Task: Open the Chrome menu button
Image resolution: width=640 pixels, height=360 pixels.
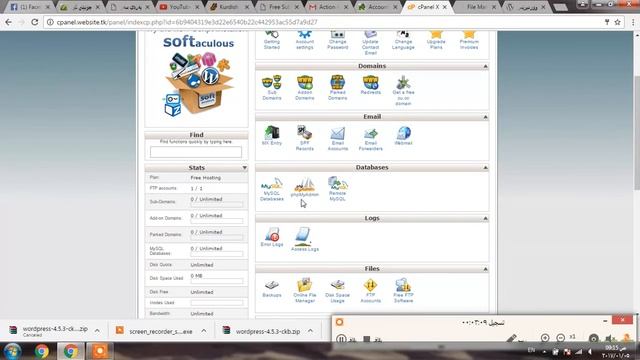Action: click(633, 22)
